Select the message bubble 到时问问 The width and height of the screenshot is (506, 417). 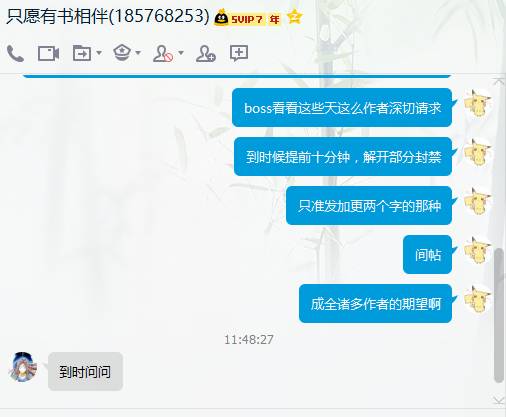(x=85, y=371)
